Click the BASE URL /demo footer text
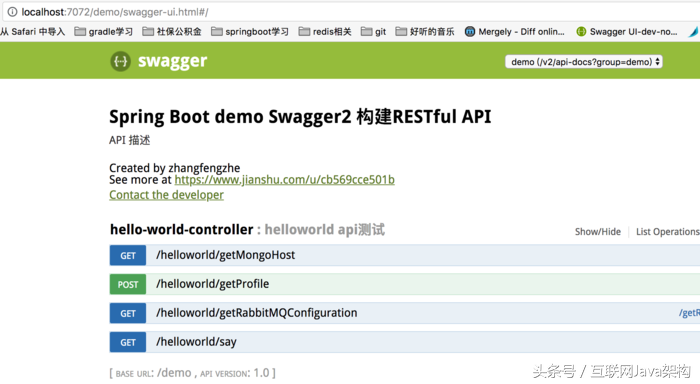700x384 pixels. click(192, 373)
